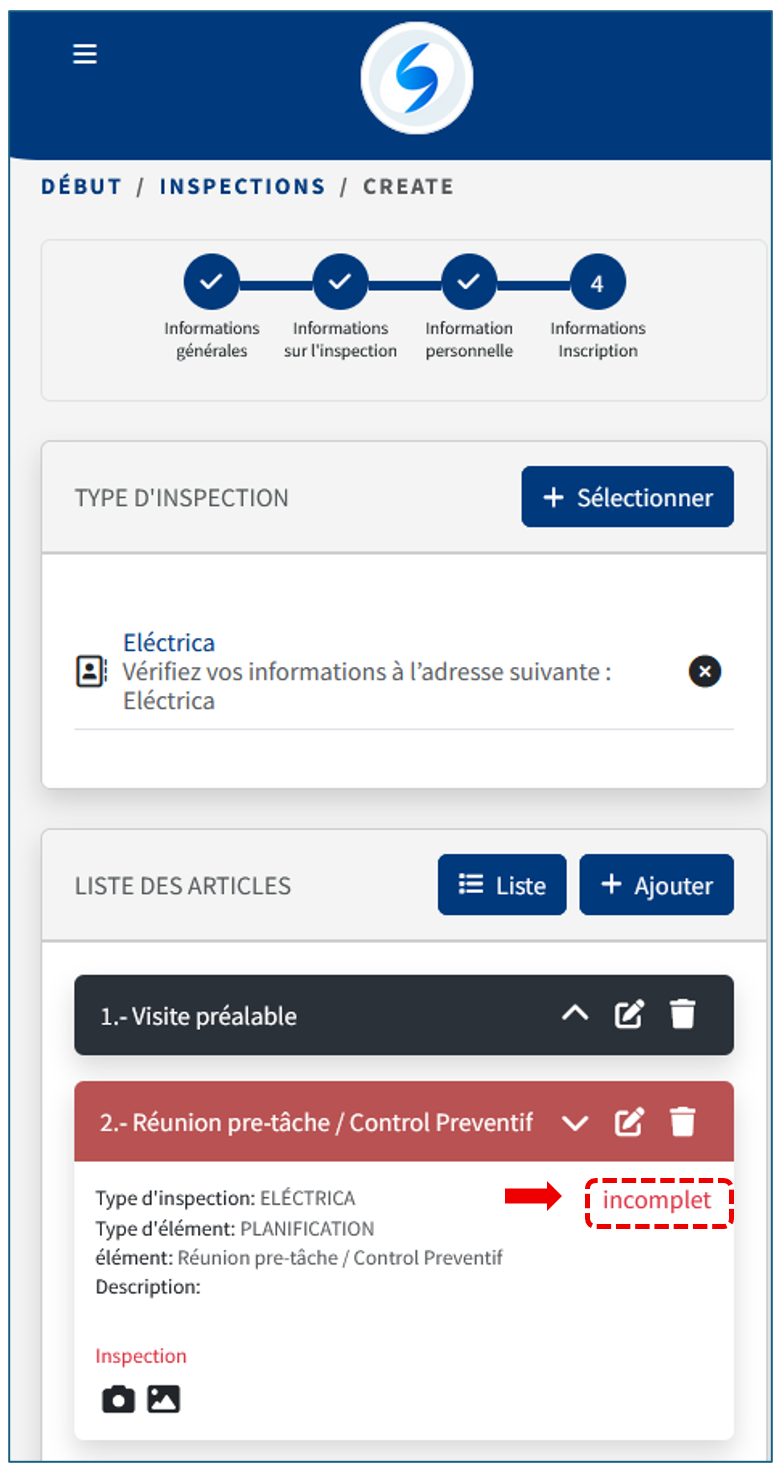Select step 4 Informations Inscription
784x1476 pixels.
(x=597, y=283)
